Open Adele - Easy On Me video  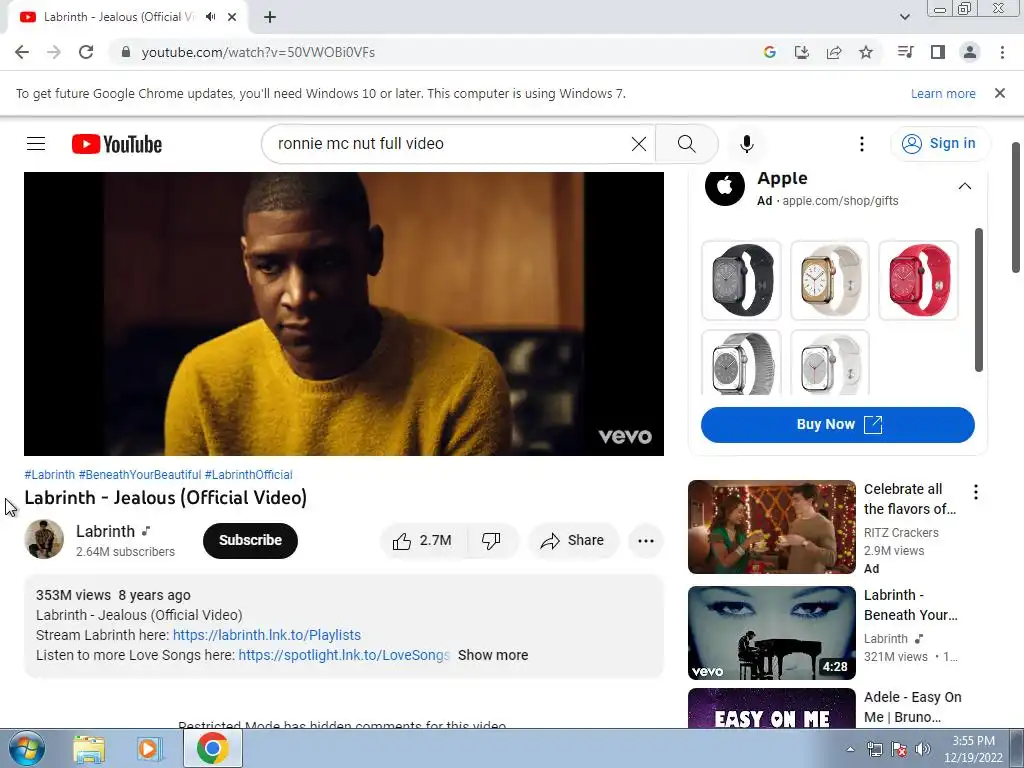click(771, 708)
